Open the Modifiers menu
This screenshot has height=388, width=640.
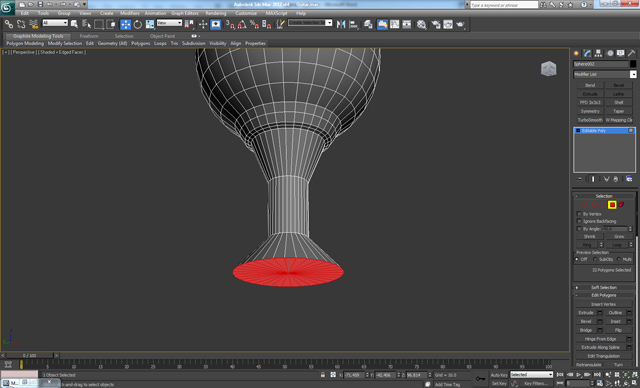click(x=130, y=13)
